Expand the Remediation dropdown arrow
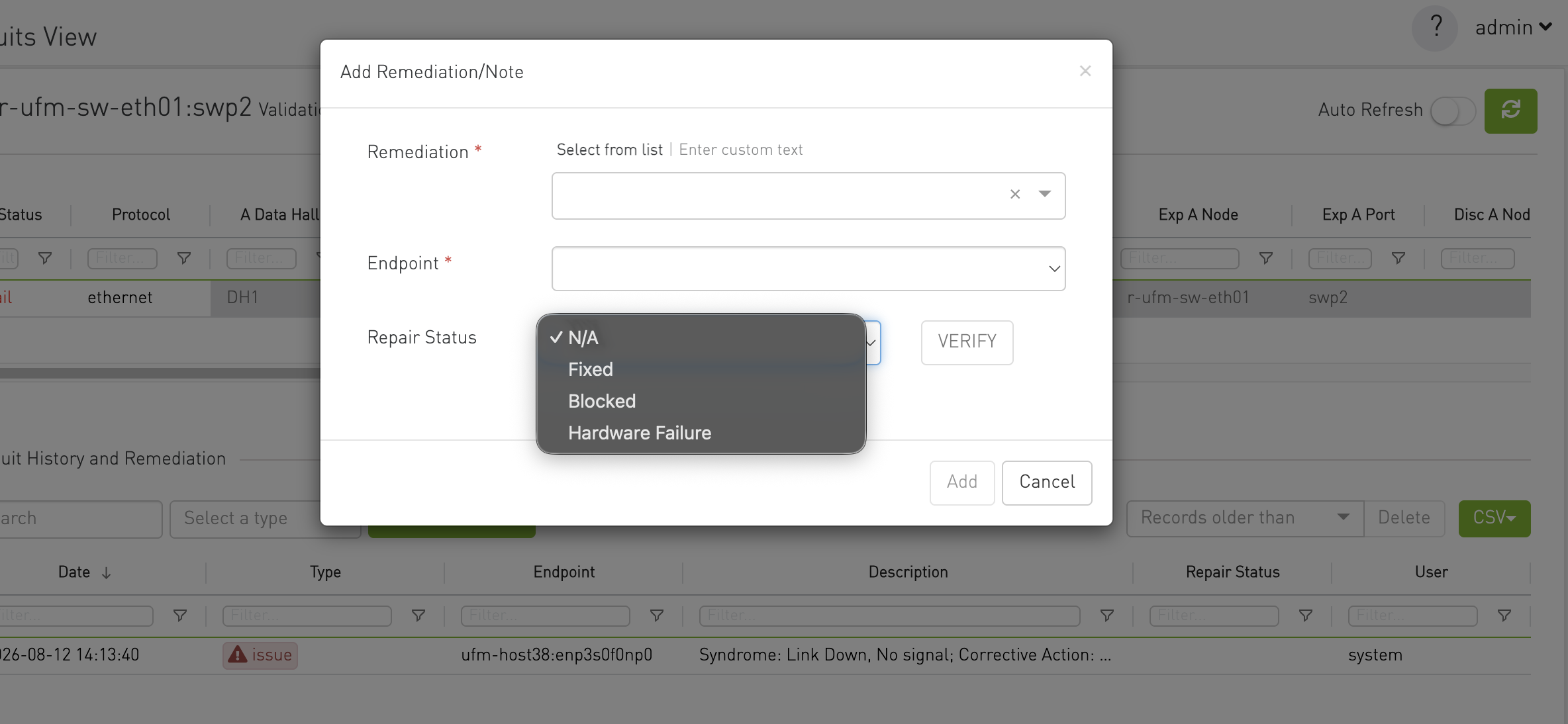Image resolution: width=1568 pixels, height=724 pixels. [1044, 194]
